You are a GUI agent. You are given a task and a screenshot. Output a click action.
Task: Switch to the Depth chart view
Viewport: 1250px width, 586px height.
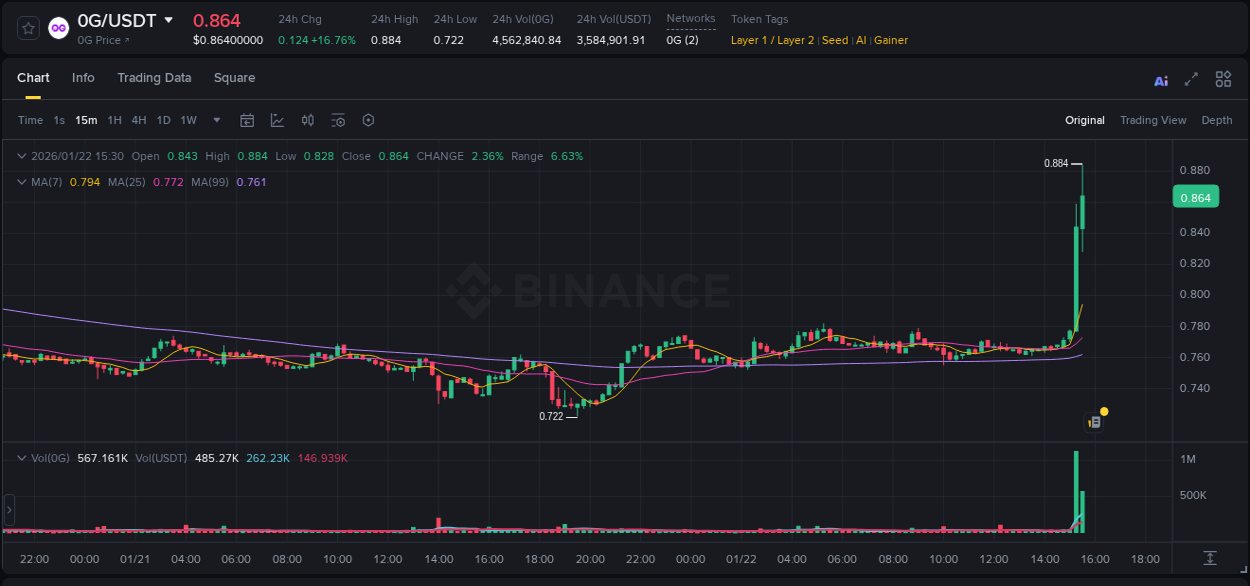tap(1217, 120)
